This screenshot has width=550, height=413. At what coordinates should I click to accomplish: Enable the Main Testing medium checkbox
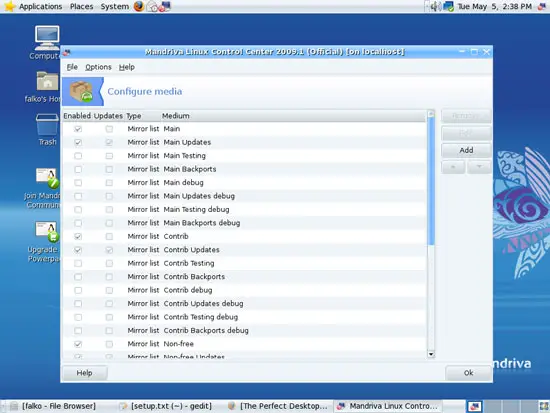click(78, 156)
